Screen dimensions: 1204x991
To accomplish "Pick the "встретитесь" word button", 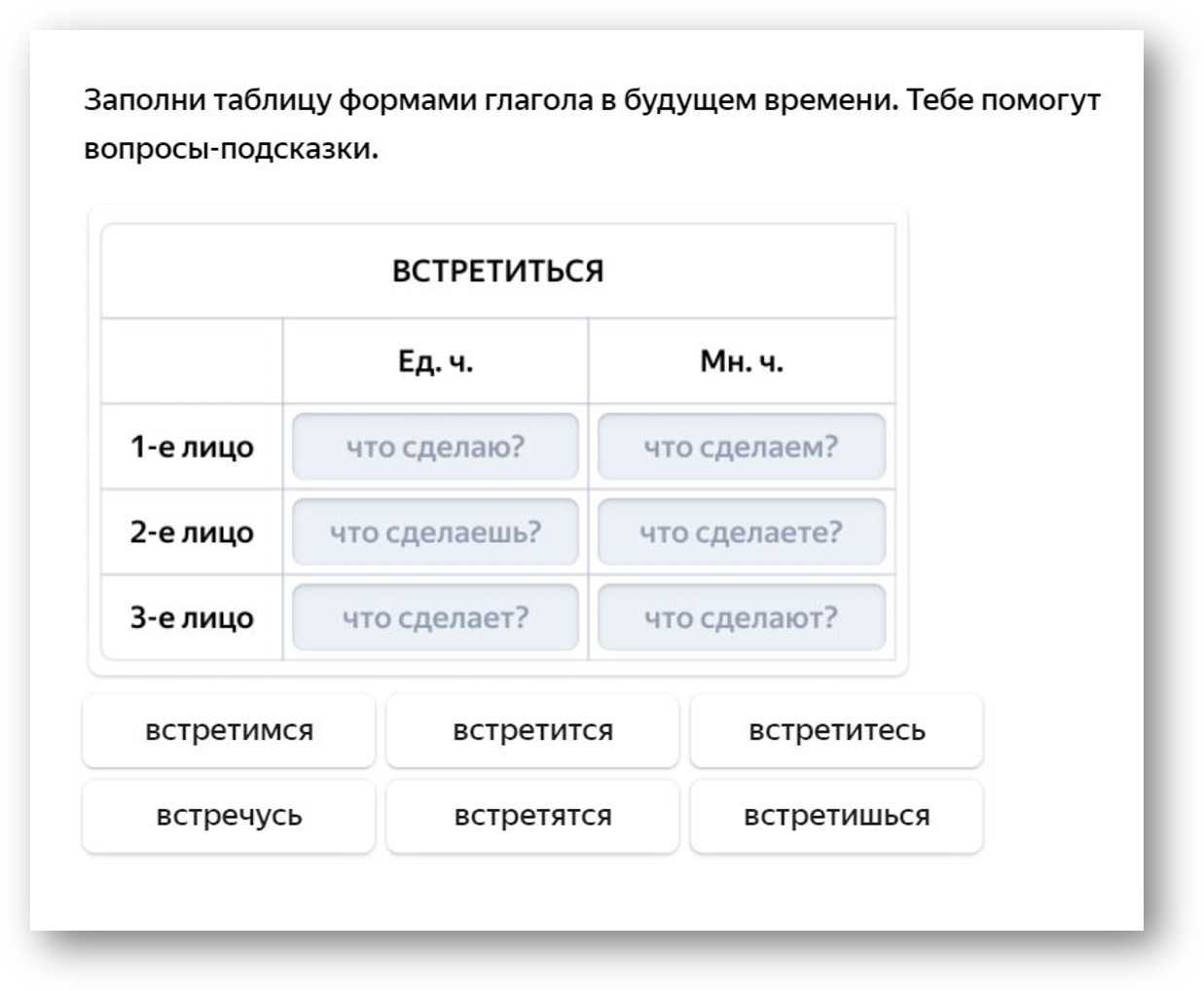I will pyautogui.click(x=836, y=730).
